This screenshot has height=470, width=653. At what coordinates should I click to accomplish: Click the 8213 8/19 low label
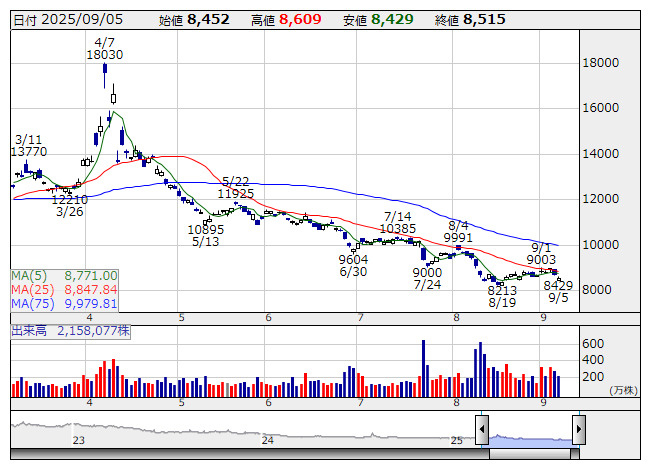(x=502, y=296)
